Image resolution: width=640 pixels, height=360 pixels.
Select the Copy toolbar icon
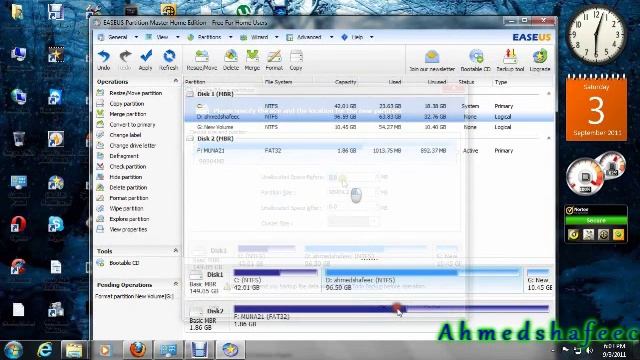[296, 60]
